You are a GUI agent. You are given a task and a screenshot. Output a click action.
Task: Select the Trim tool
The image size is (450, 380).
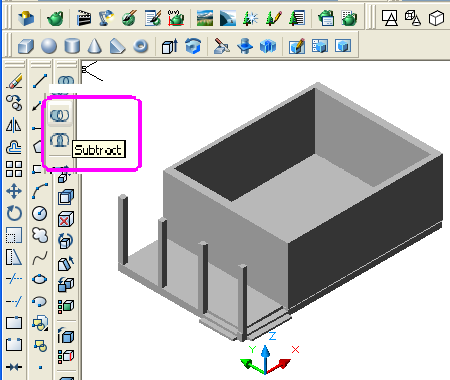click(14, 279)
